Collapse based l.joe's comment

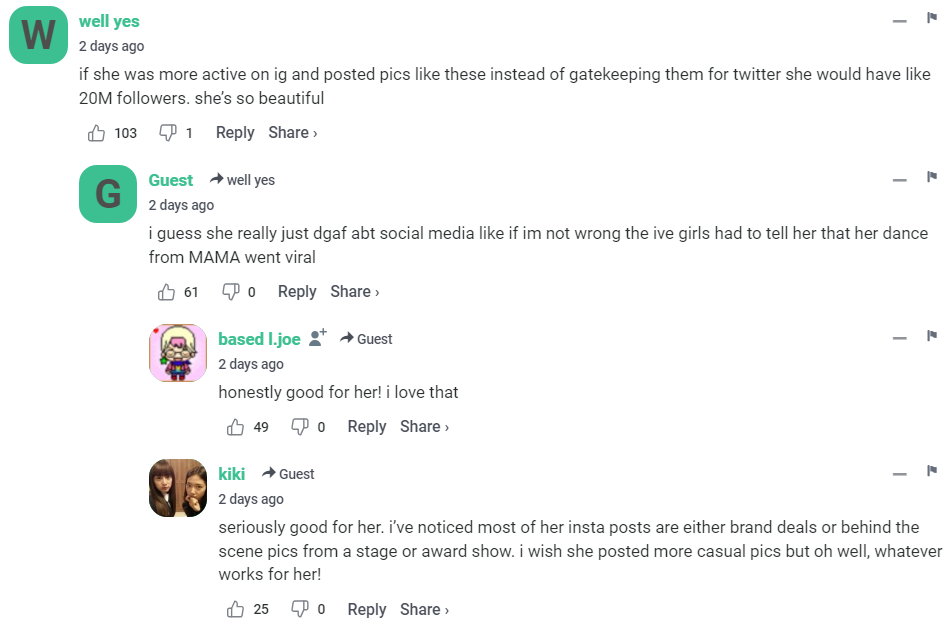(x=900, y=339)
